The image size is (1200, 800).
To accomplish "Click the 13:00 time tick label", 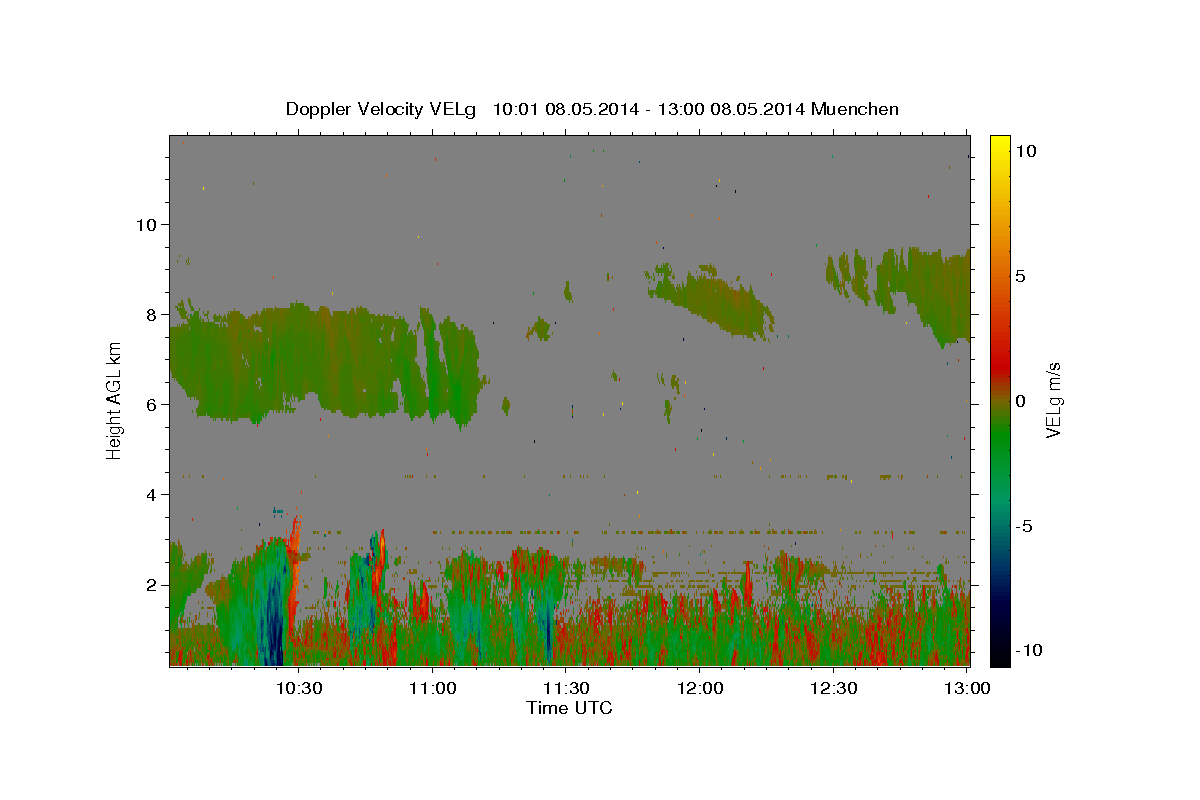I will (968, 688).
